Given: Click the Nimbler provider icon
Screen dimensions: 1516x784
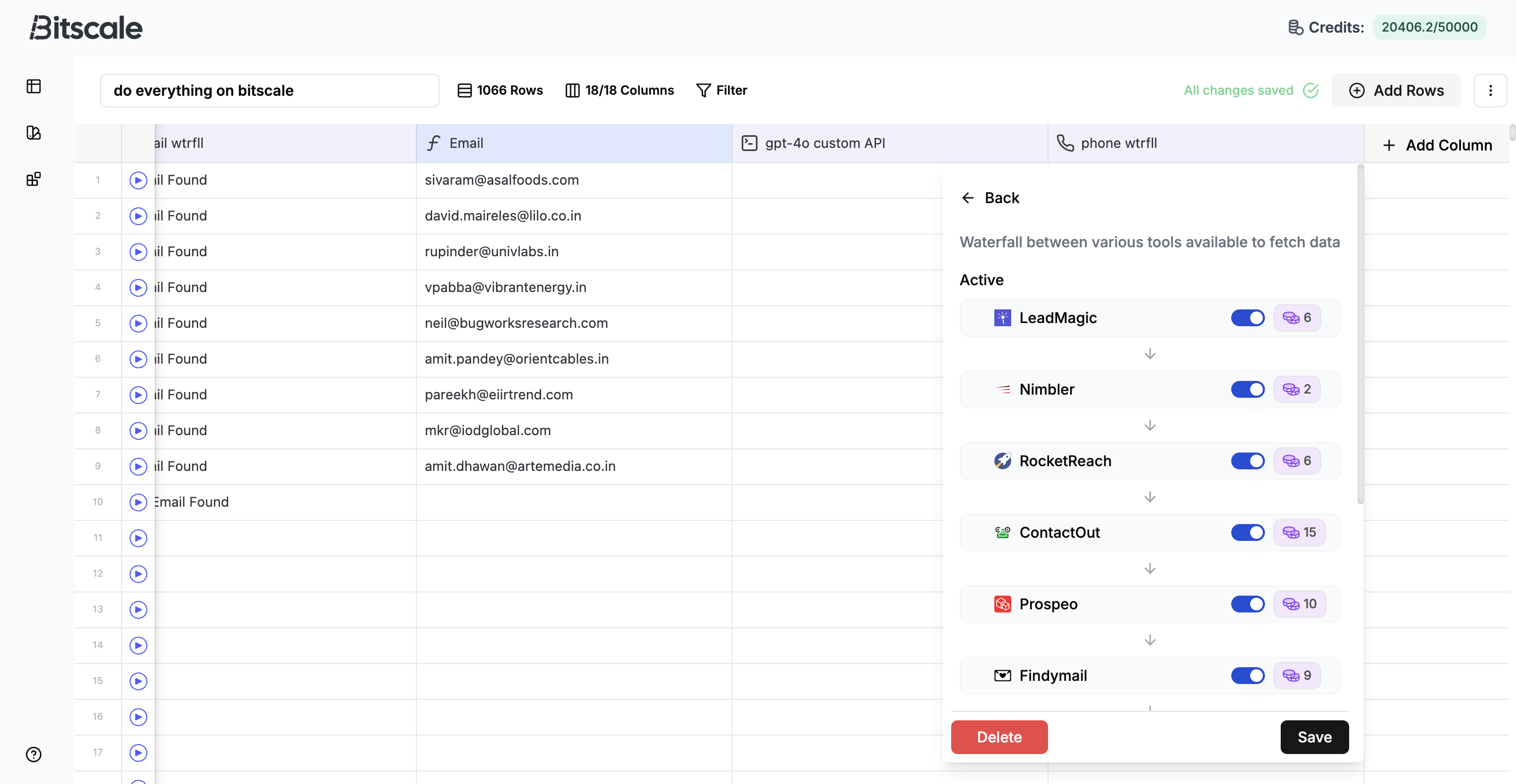Looking at the screenshot, I should [1002, 389].
